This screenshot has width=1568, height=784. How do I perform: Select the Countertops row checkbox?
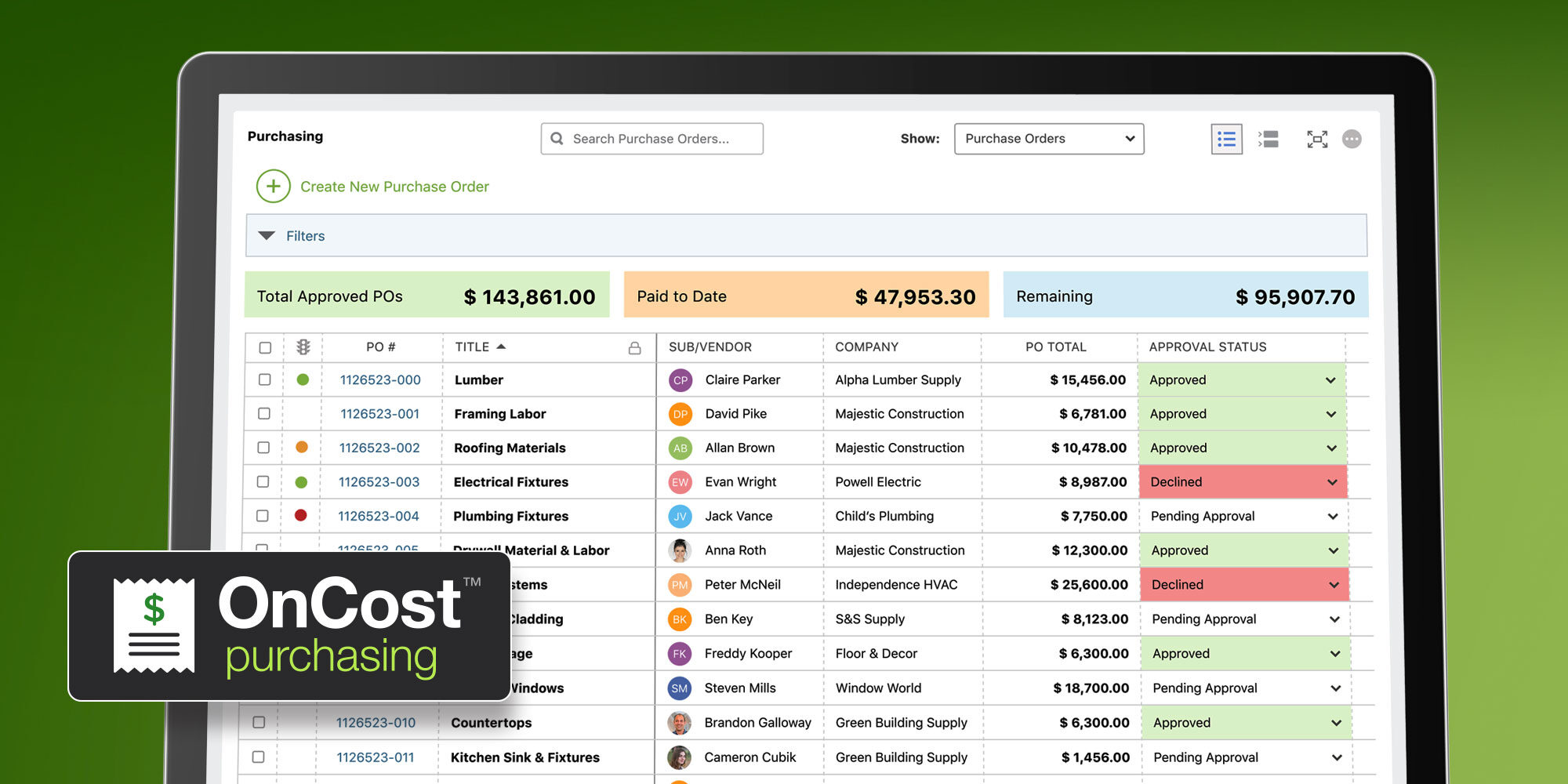click(259, 722)
